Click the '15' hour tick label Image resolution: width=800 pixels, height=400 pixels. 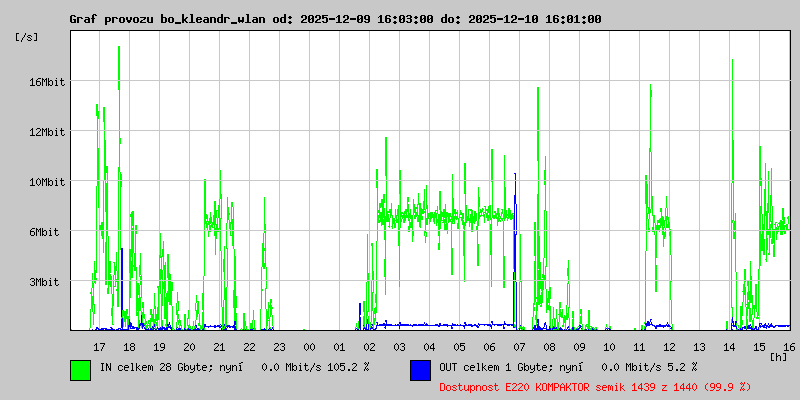tap(760, 347)
